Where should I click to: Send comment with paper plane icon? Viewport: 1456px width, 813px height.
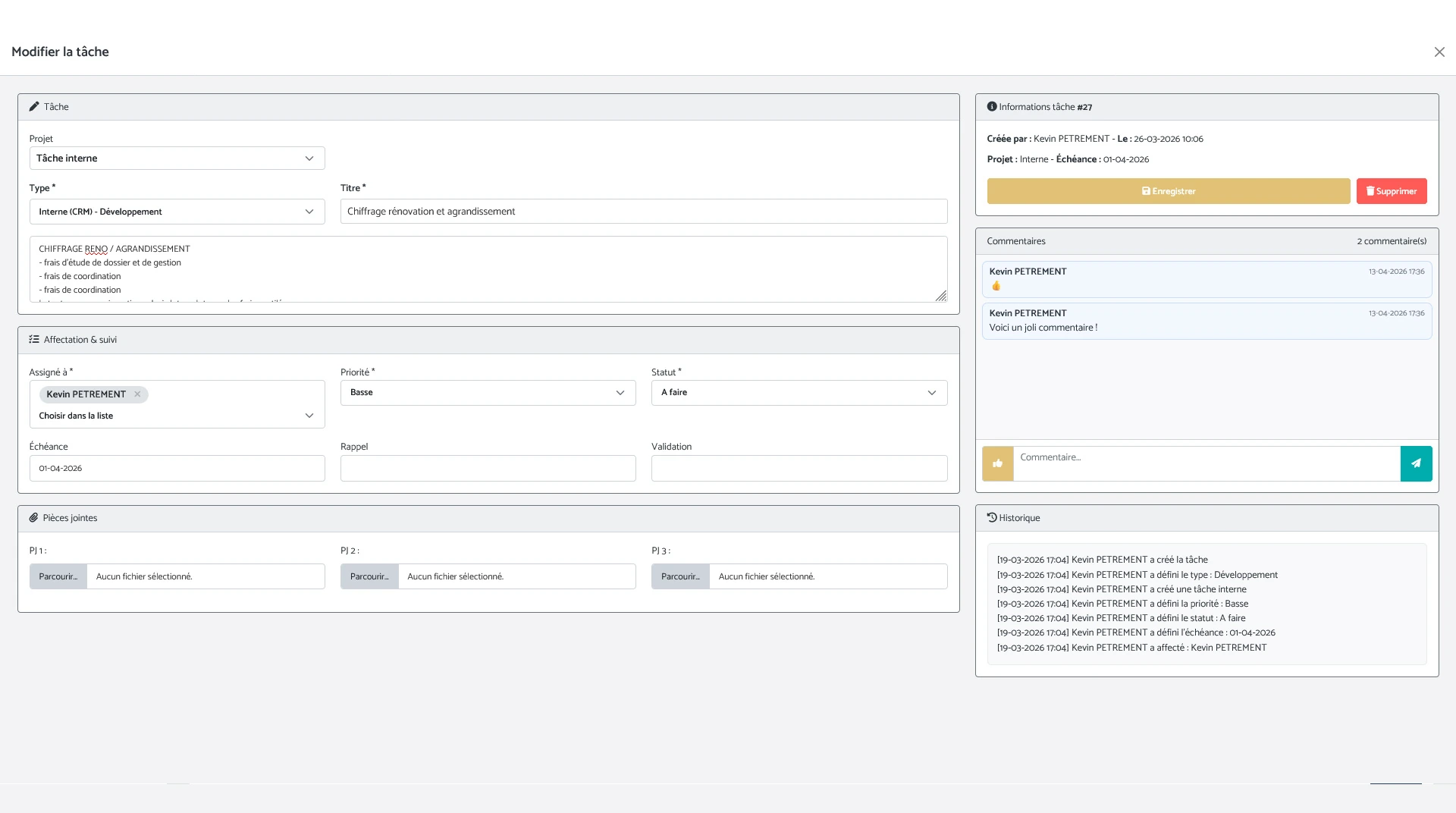(x=1416, y=463)
